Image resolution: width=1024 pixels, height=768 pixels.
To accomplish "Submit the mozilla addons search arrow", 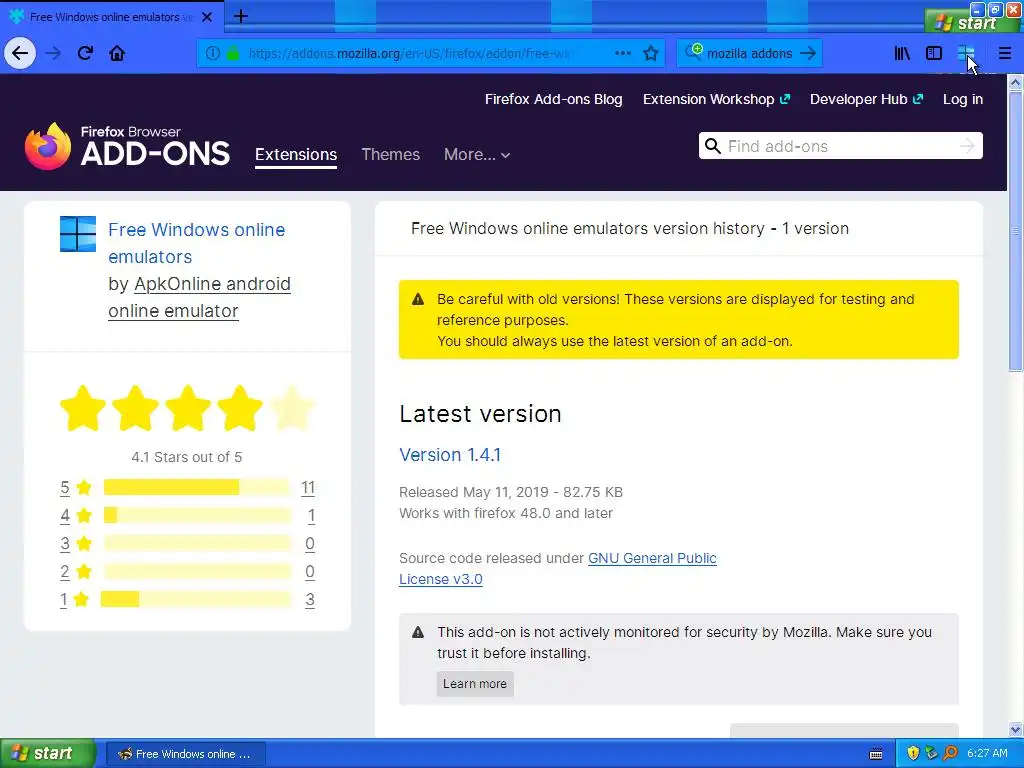I will coord(808,53).
